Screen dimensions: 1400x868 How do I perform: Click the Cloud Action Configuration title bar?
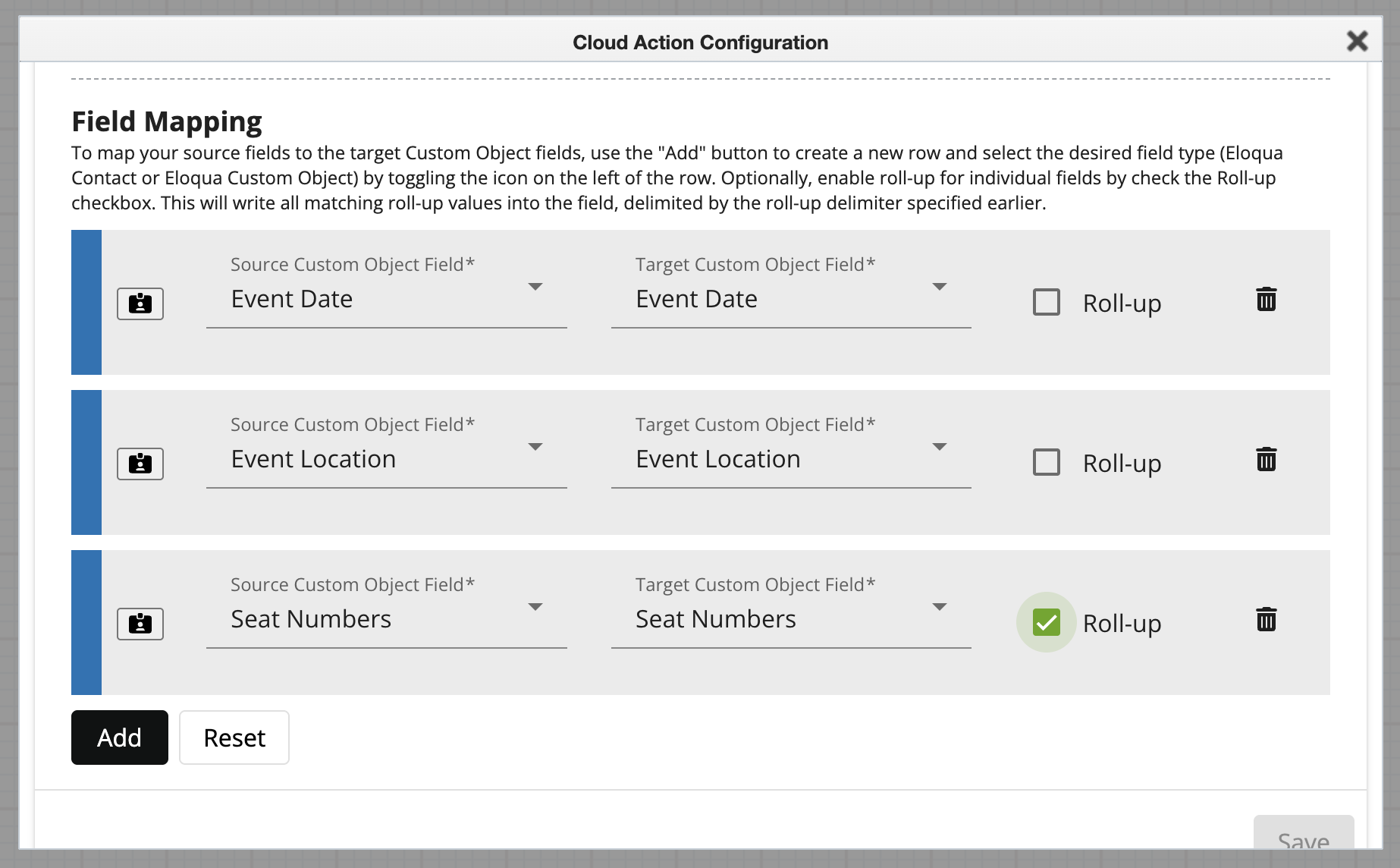point(699,42)
